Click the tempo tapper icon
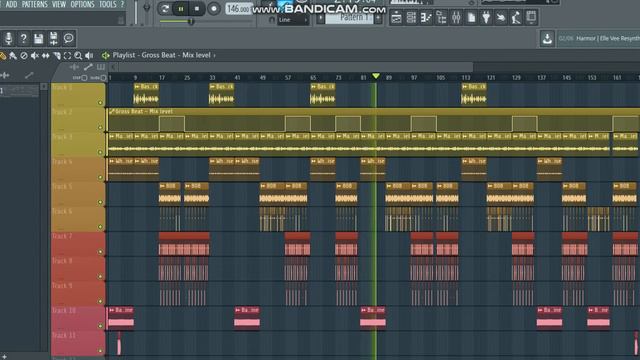Viewport: 640px width, 360px height. [x=516, y=18]
